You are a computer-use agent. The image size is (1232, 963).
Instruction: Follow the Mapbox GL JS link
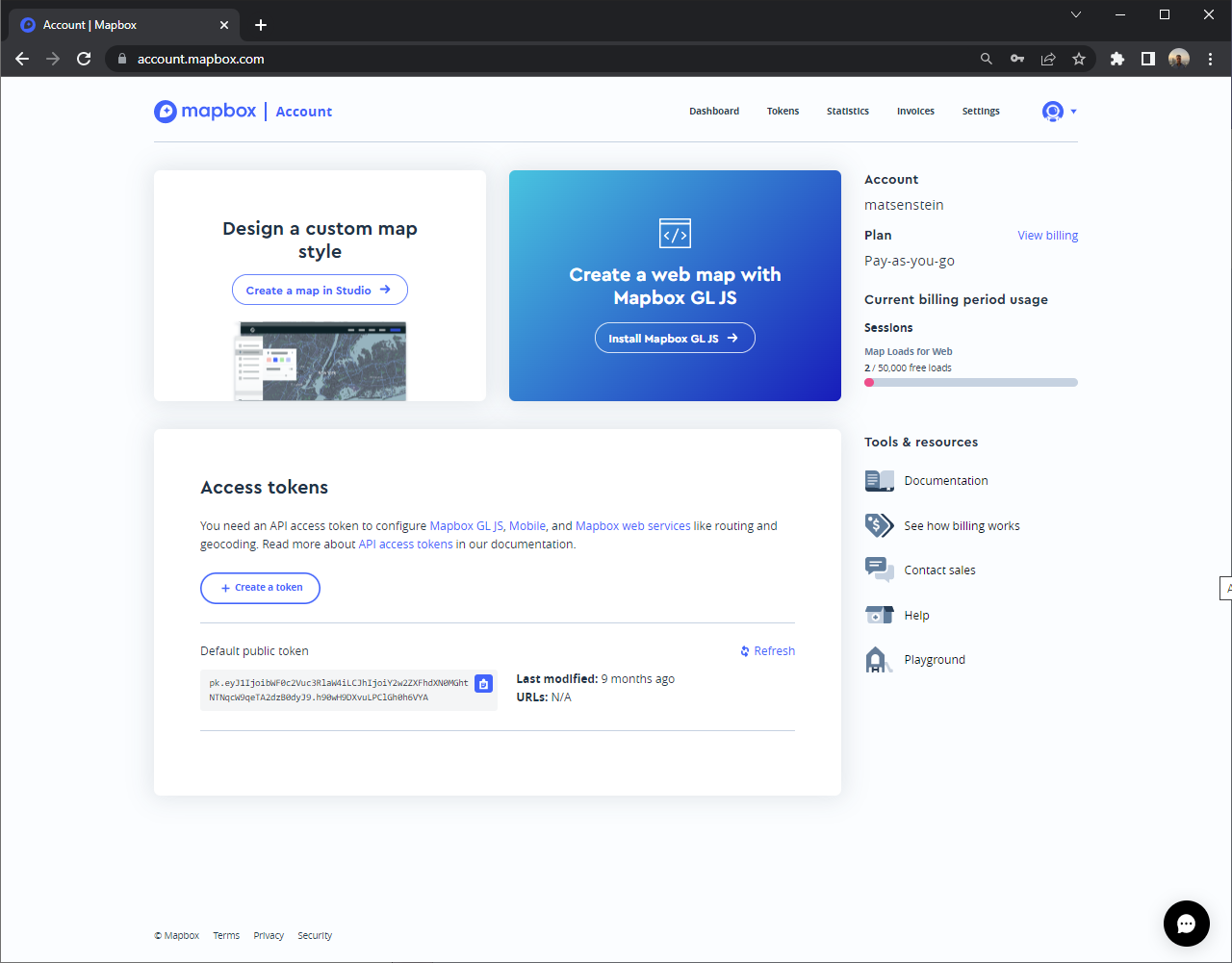(x=466, y=526)
